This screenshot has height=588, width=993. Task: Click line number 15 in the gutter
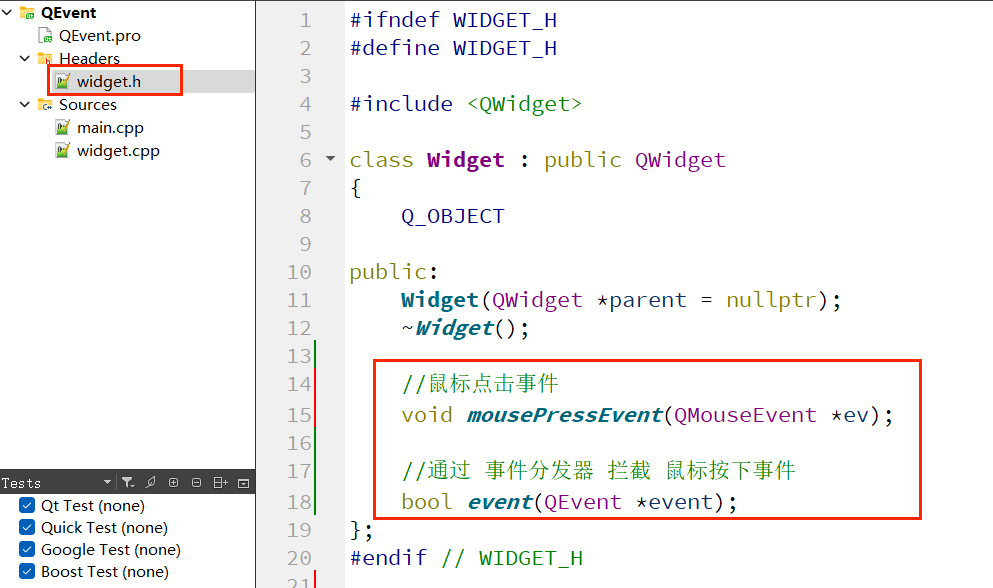click(x=299, y=415)
